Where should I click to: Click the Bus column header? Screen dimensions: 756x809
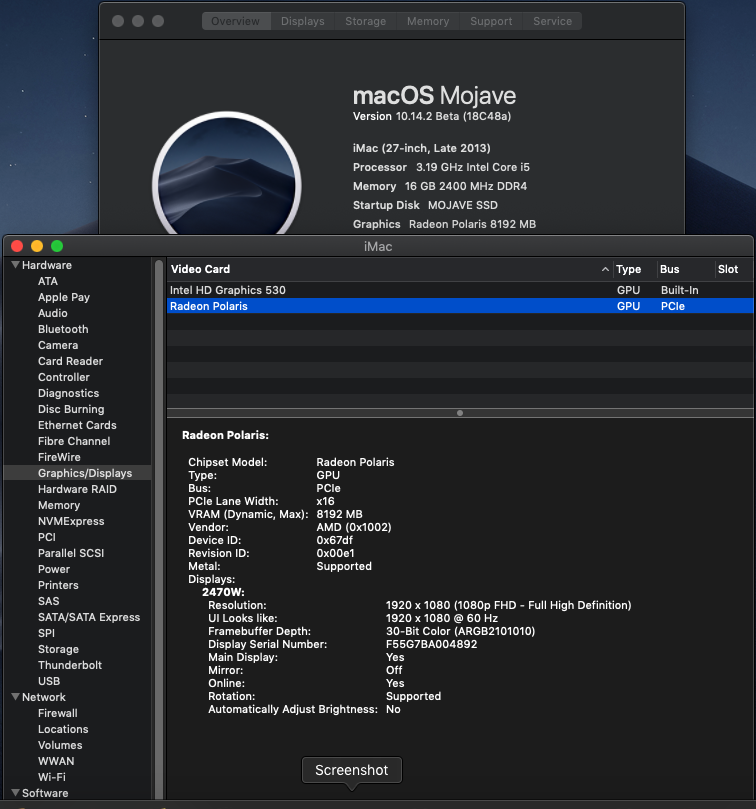pyautogui.click(x=670, y=269)
